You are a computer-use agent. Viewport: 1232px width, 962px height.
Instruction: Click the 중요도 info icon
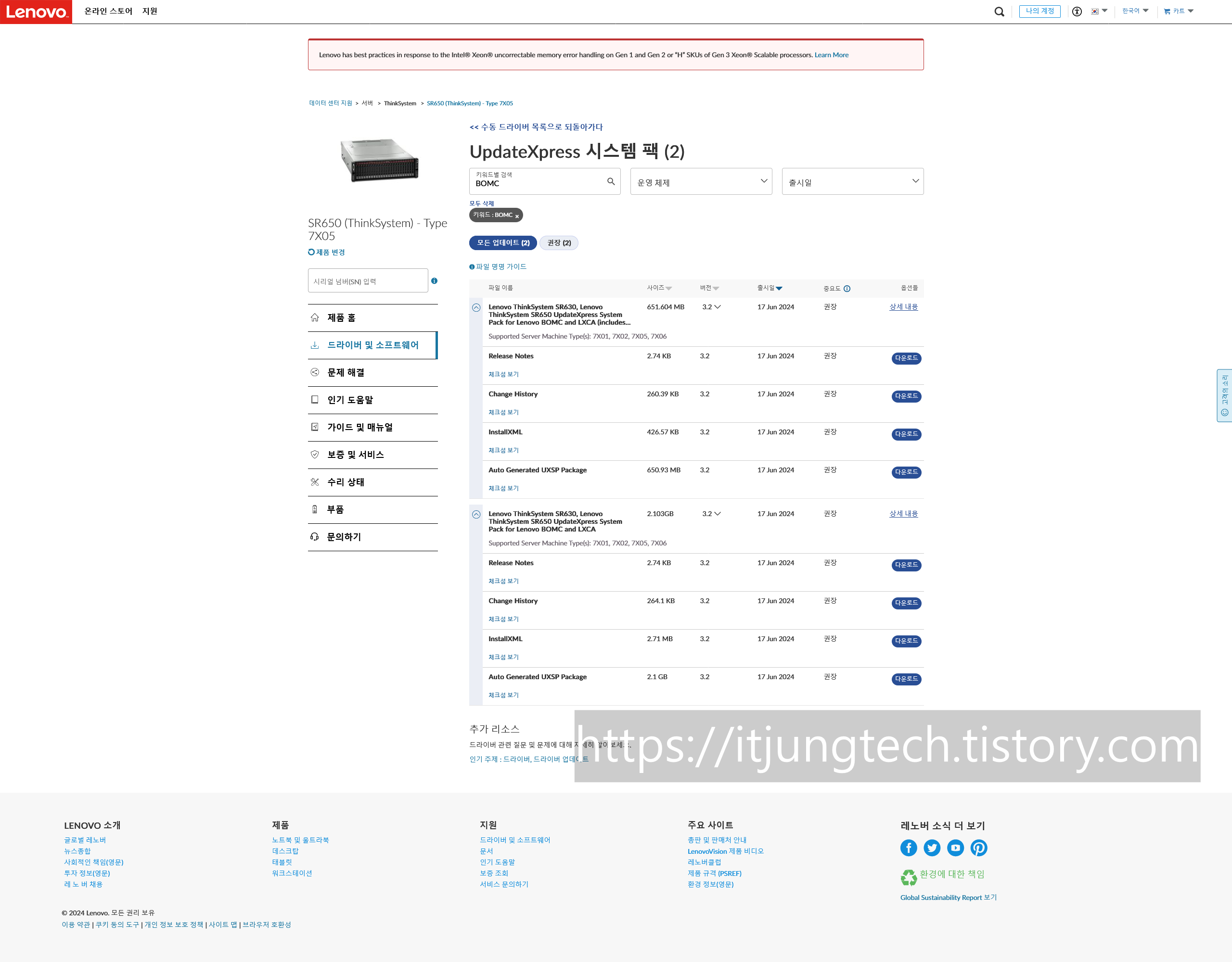(847, 289)
